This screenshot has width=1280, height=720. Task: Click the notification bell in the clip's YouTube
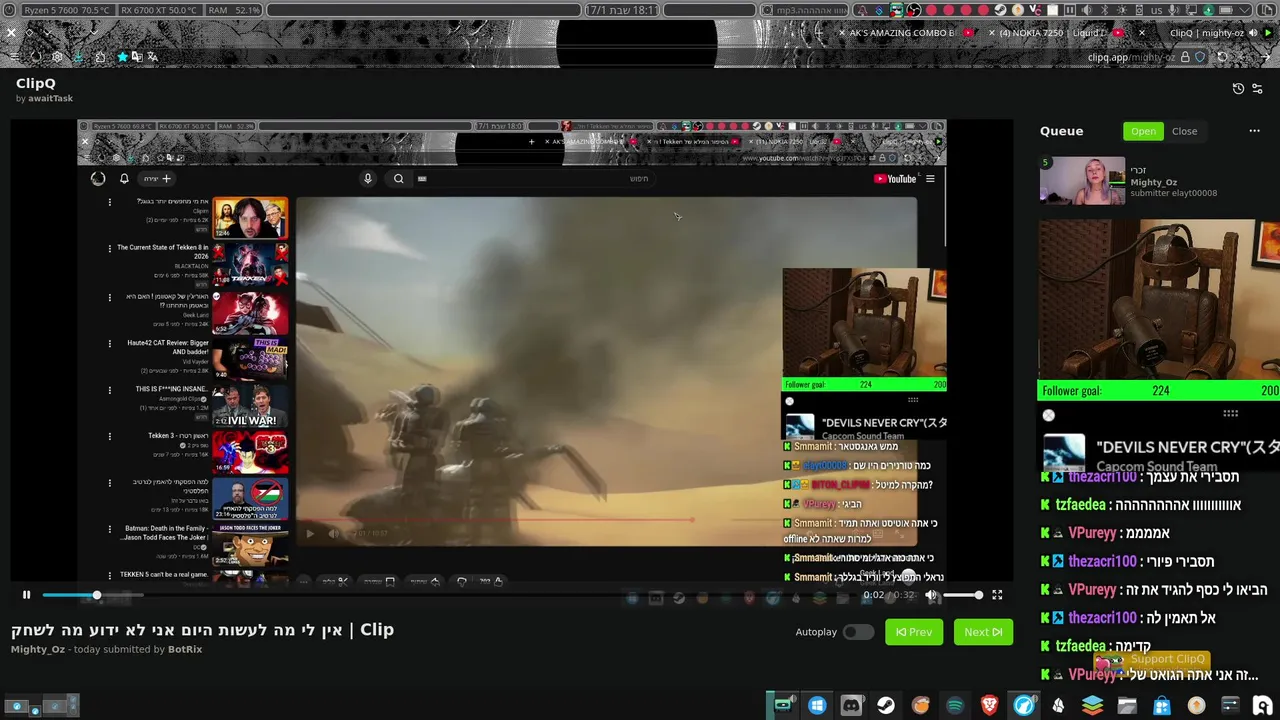click(124, 179)
